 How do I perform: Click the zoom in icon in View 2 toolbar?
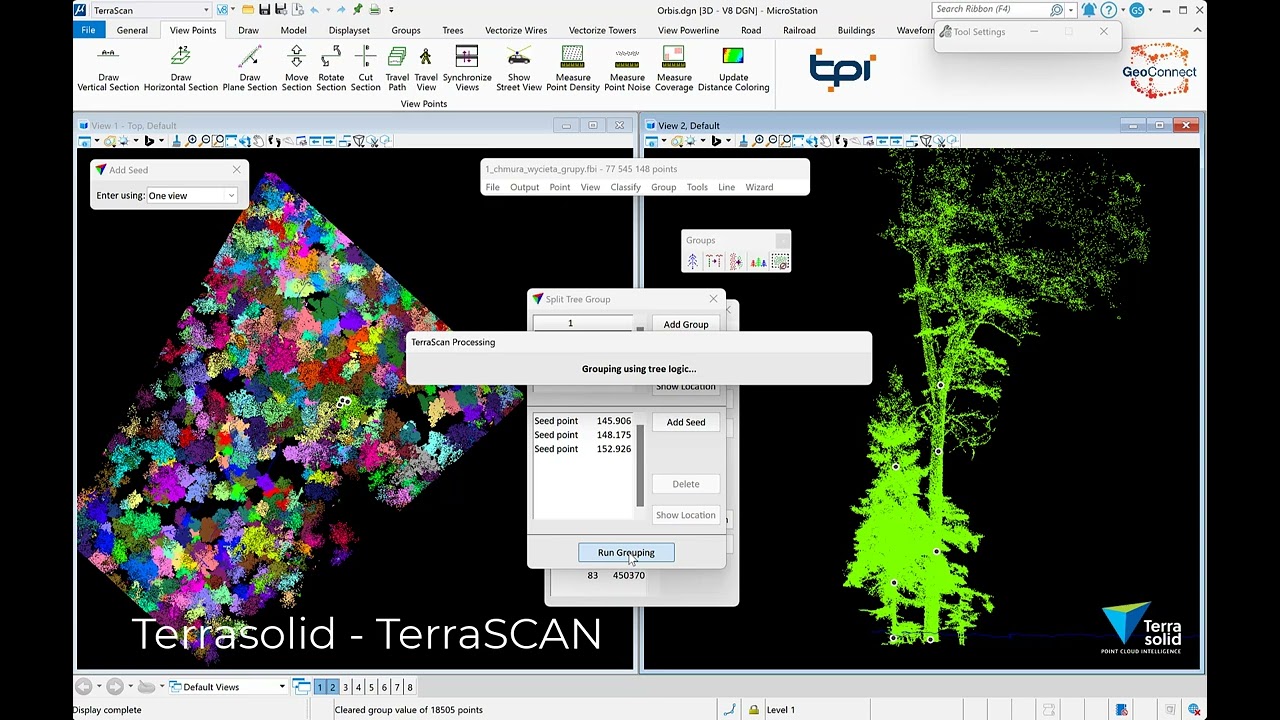point(759,141)
